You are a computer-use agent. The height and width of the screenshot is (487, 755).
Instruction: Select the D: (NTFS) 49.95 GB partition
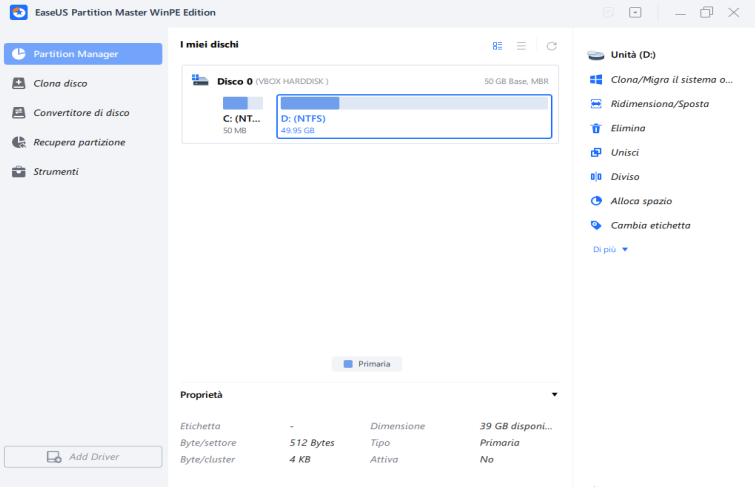point(414,117)
